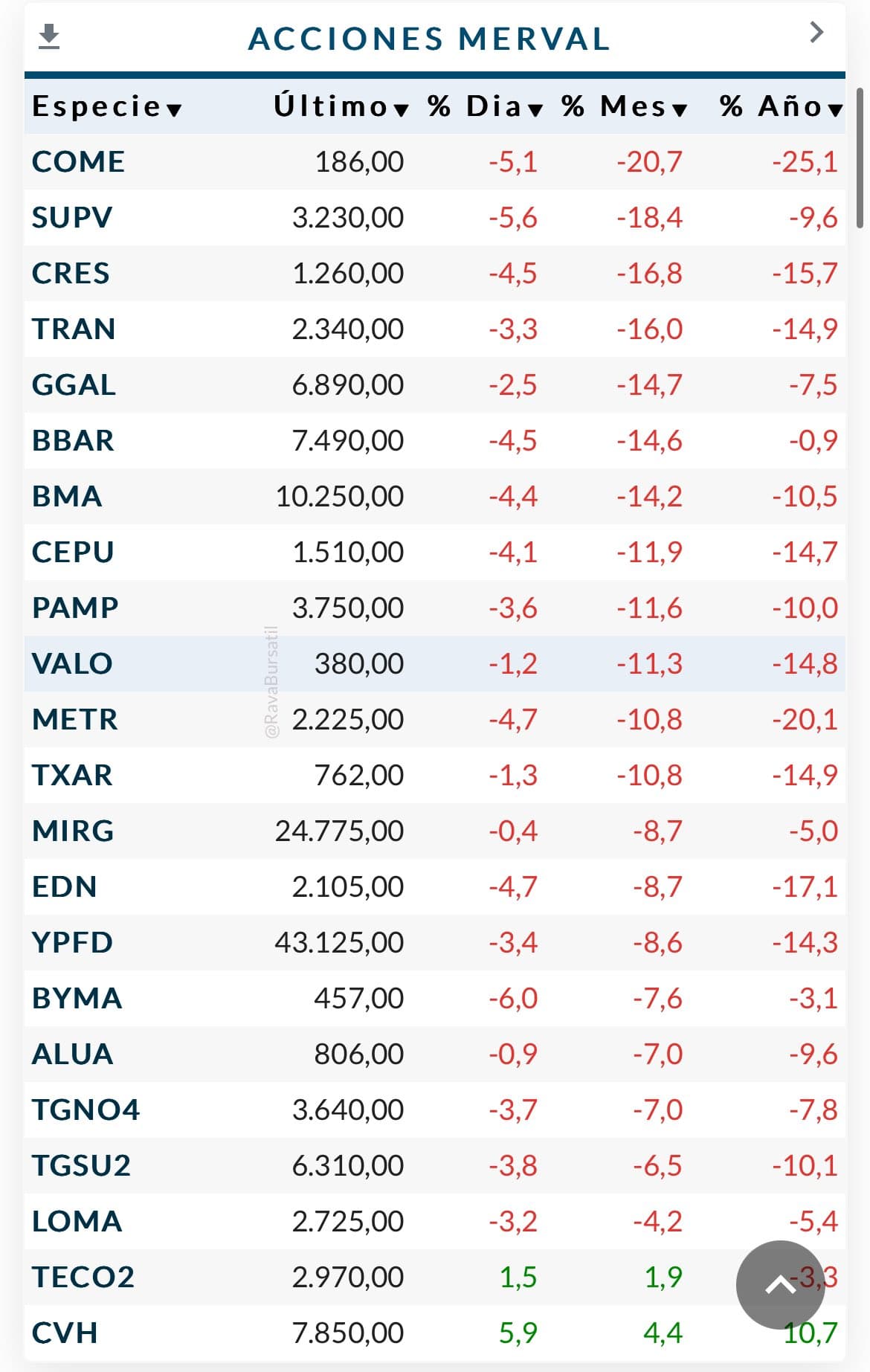Select the CVH ticker symbol
This screenshot has height=1372, width=870.
(65, 1333)
